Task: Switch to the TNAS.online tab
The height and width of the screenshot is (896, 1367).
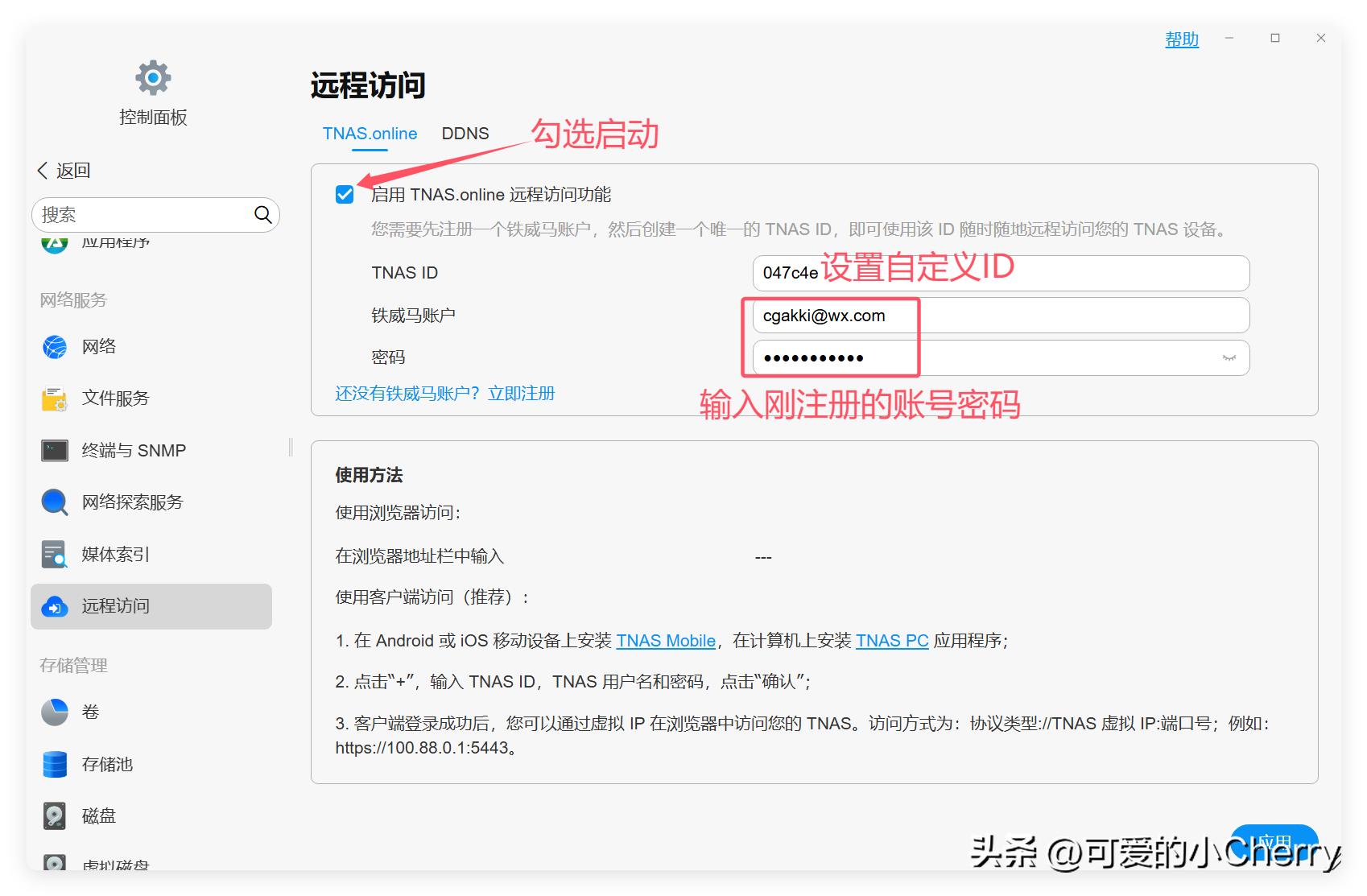Action: [370, 134]
